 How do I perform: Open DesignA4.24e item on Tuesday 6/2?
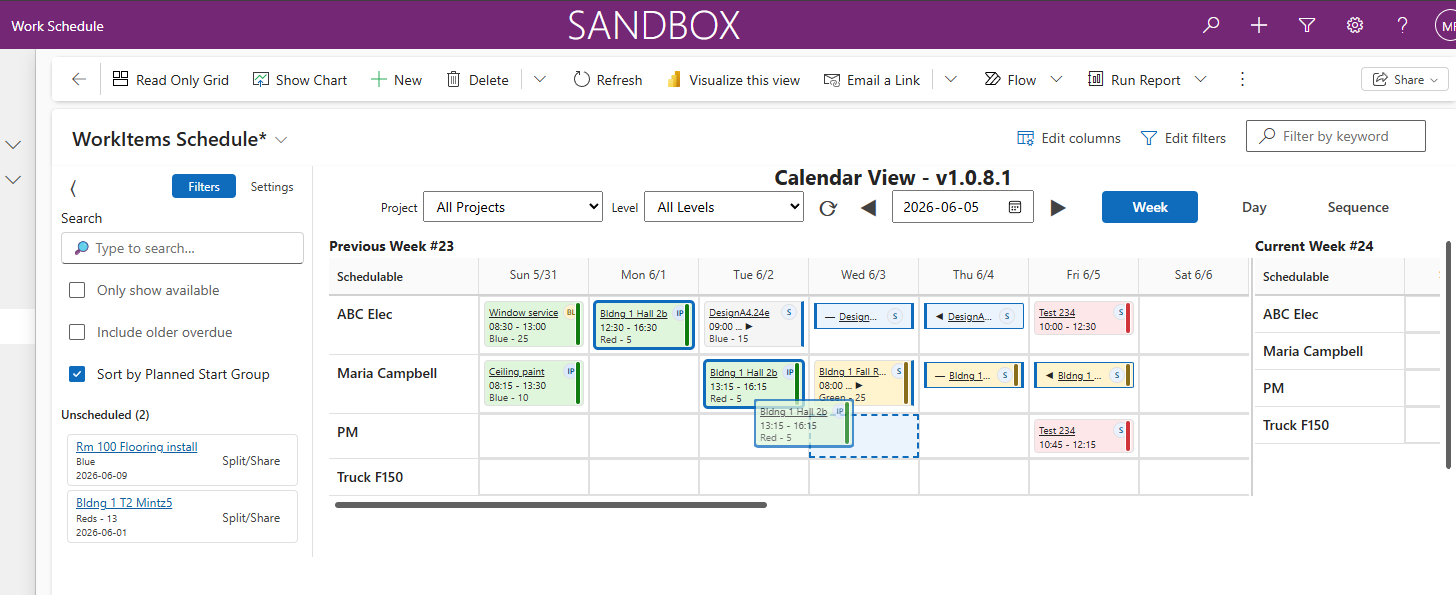coord(739,313)
